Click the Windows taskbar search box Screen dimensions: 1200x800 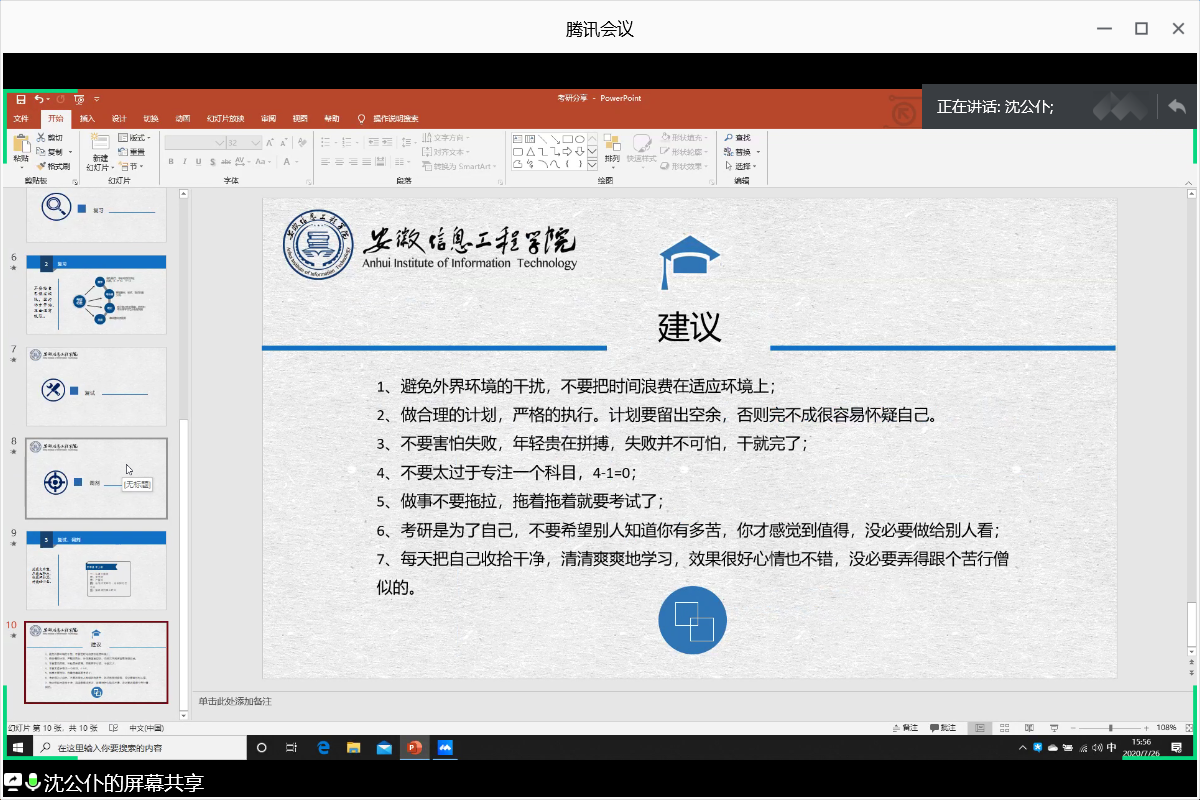click(139, 747)
